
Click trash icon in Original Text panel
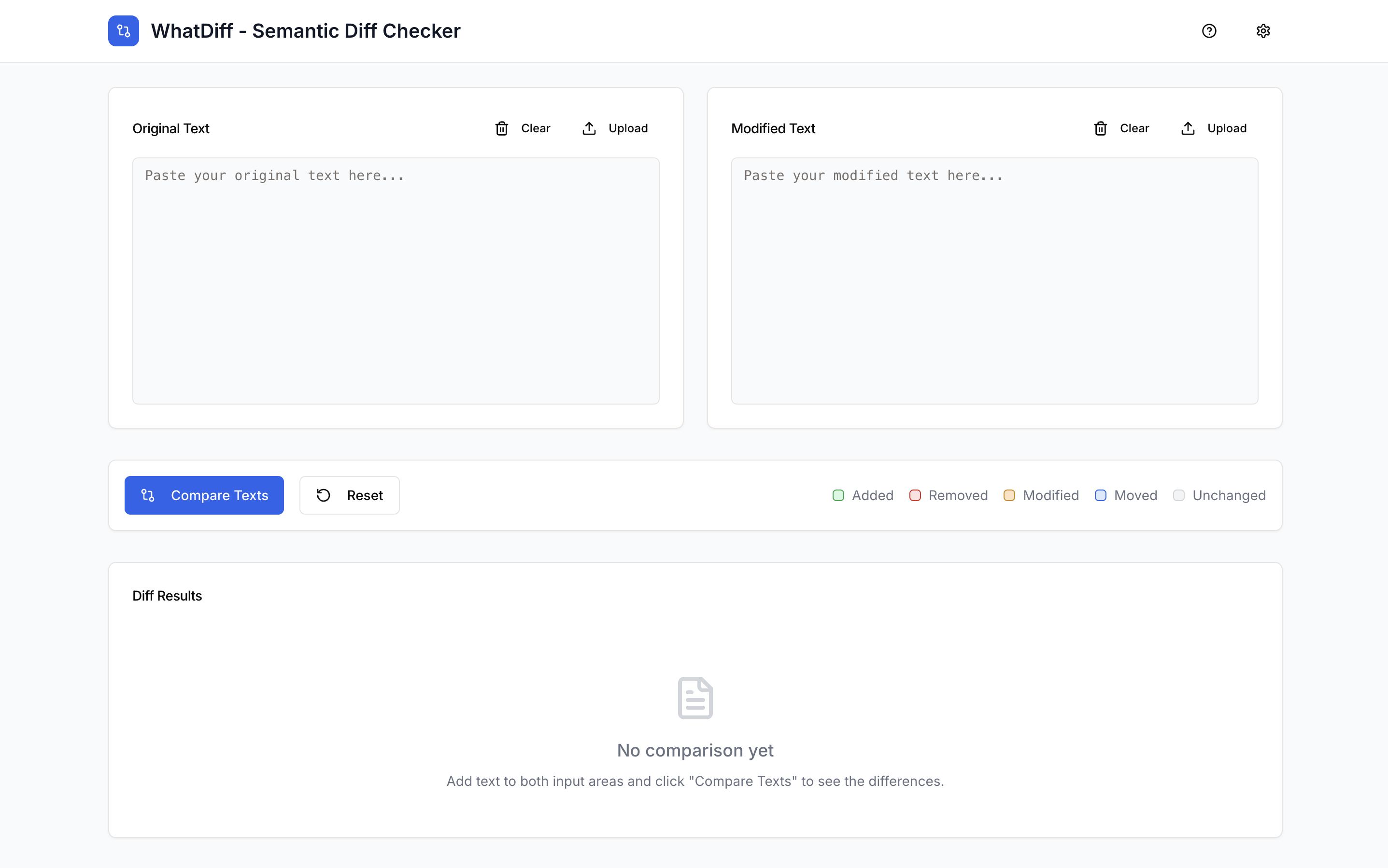tap(502, 128)
